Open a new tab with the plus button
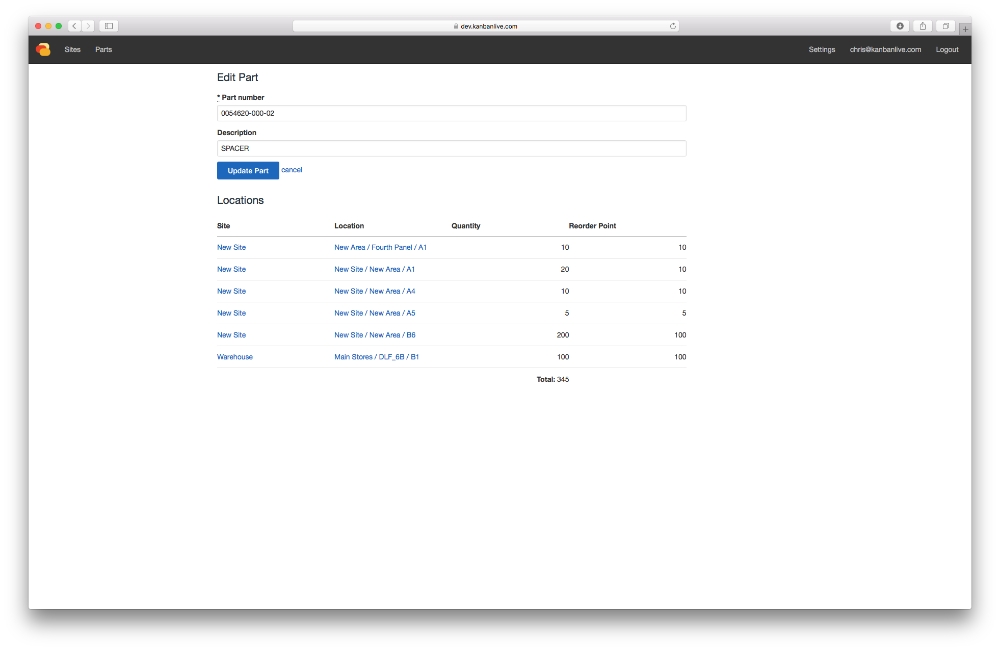The height and width of the screenshot is (650, 1000). point(965,28)
